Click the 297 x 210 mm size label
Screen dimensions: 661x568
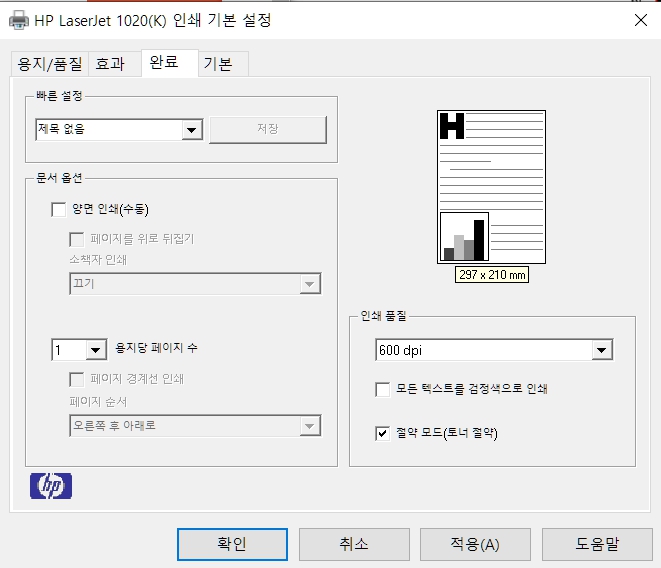pos(492,275)
